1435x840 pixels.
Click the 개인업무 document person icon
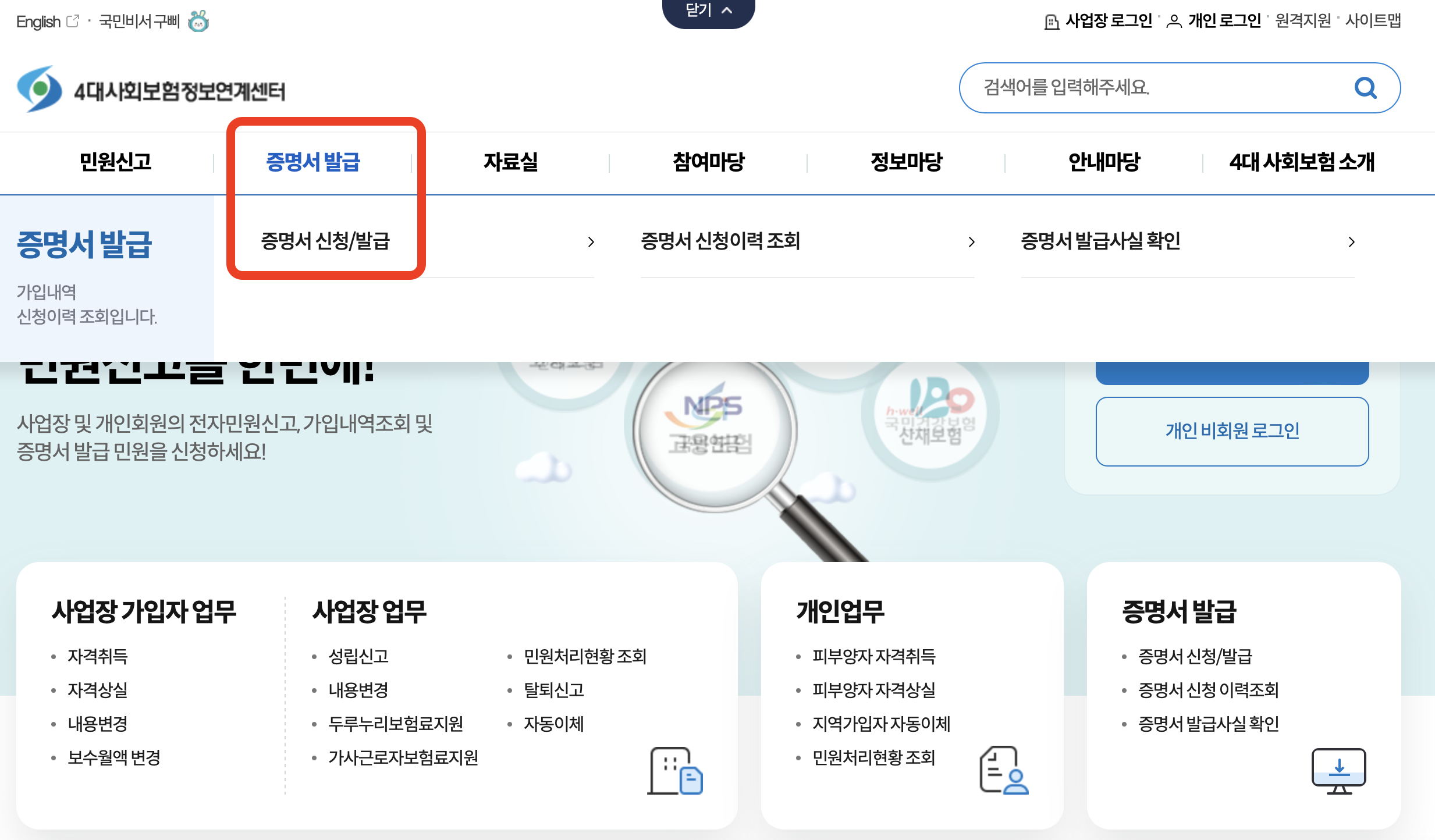coord(1003,770)
